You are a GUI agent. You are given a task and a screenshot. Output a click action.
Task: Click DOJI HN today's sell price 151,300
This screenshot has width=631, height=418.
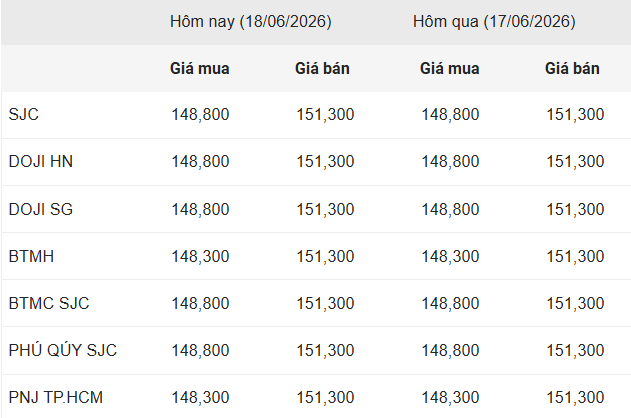point(325,162)
